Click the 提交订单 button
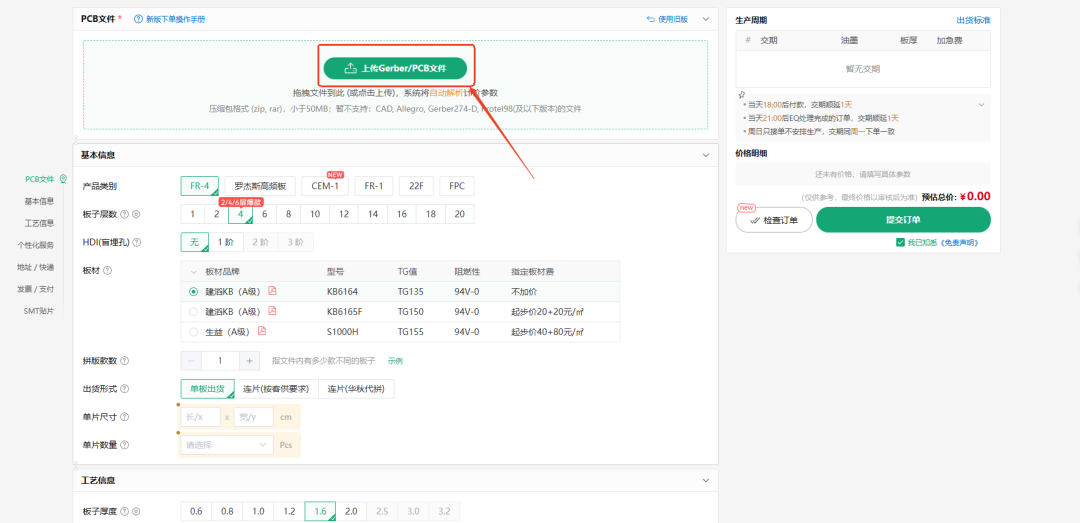 click(x=903, y=220)
